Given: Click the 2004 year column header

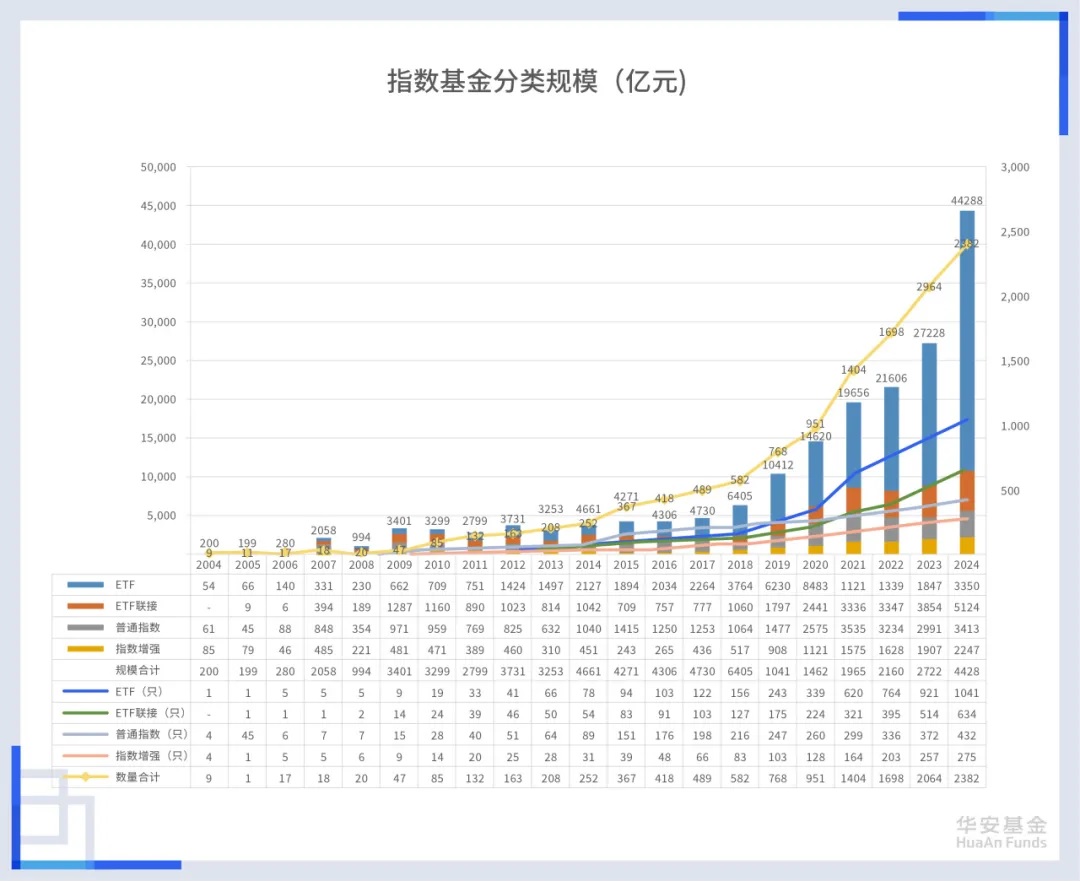Looking at the screenshot, I should [x=209, y=564].
